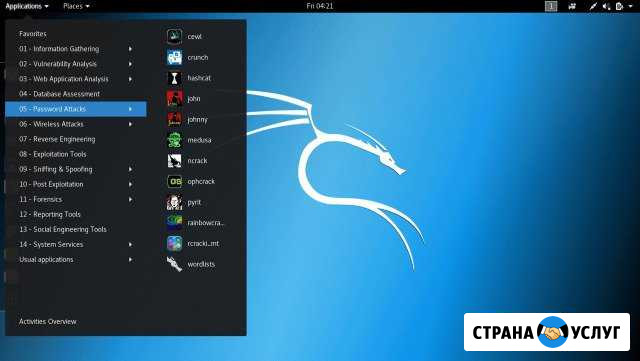The image size is (640, 361).
Task: Click the 03 - Web Application Analysis label
Action: pyautogui.click(x=64, y=79)
